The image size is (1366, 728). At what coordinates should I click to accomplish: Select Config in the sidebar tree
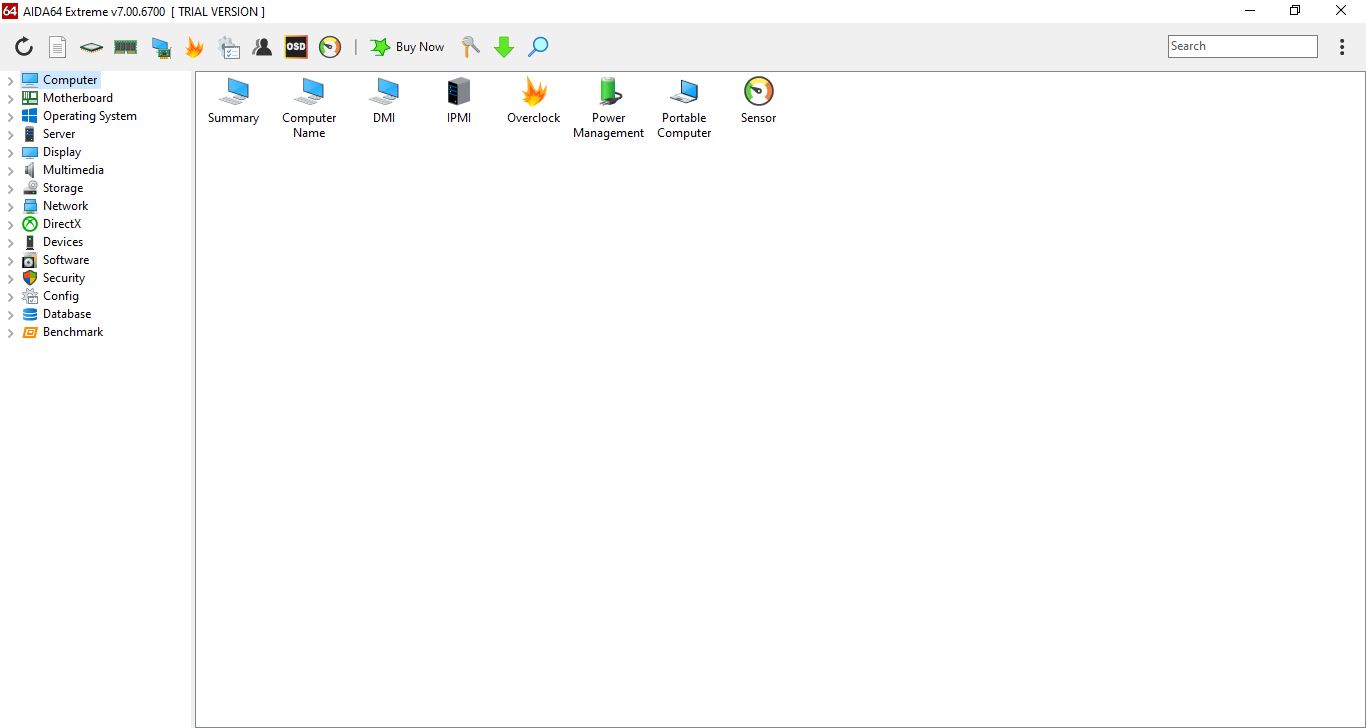point(51,296)
